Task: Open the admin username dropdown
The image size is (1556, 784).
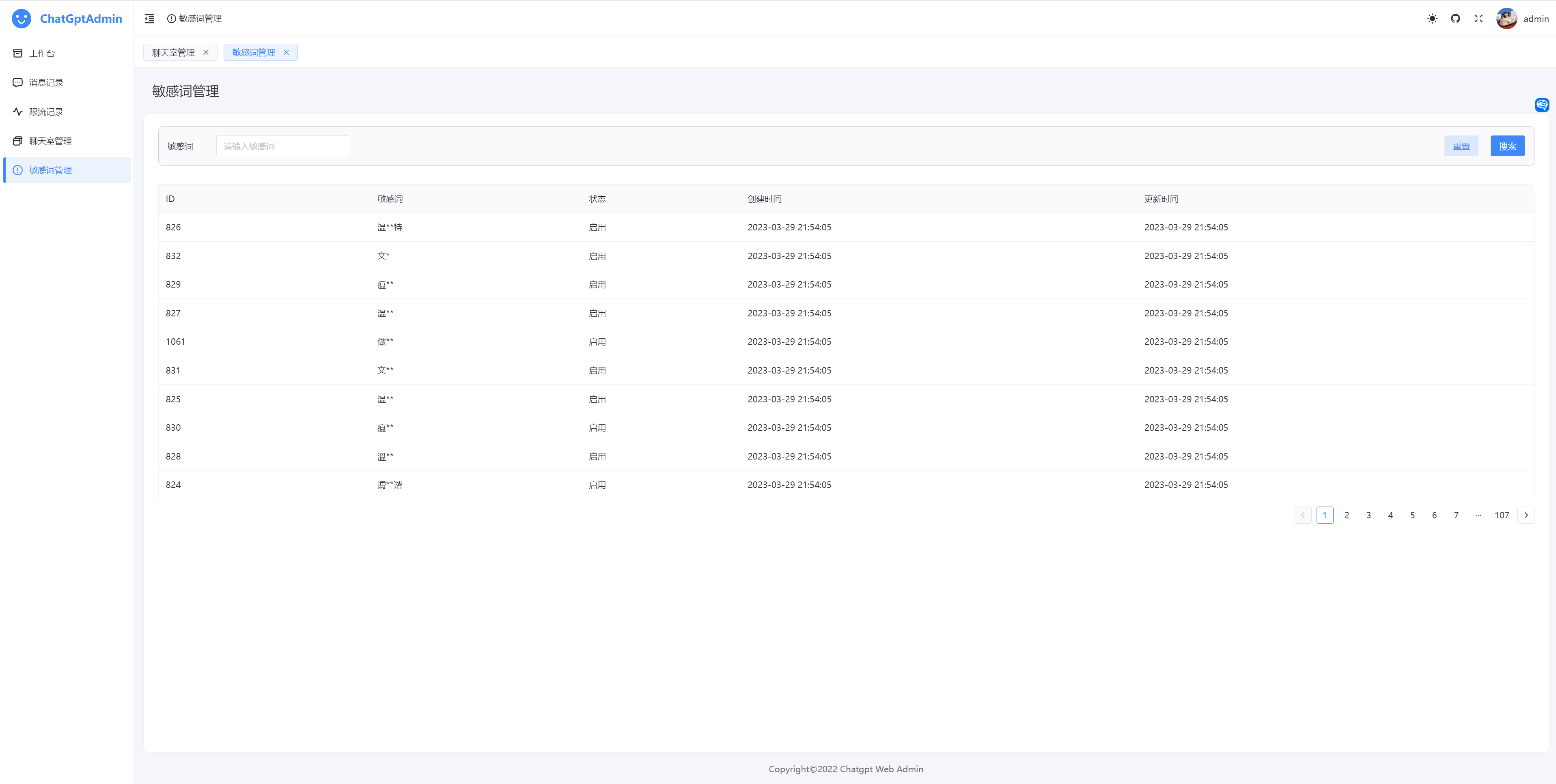Action: click(x=1535, y=19)
